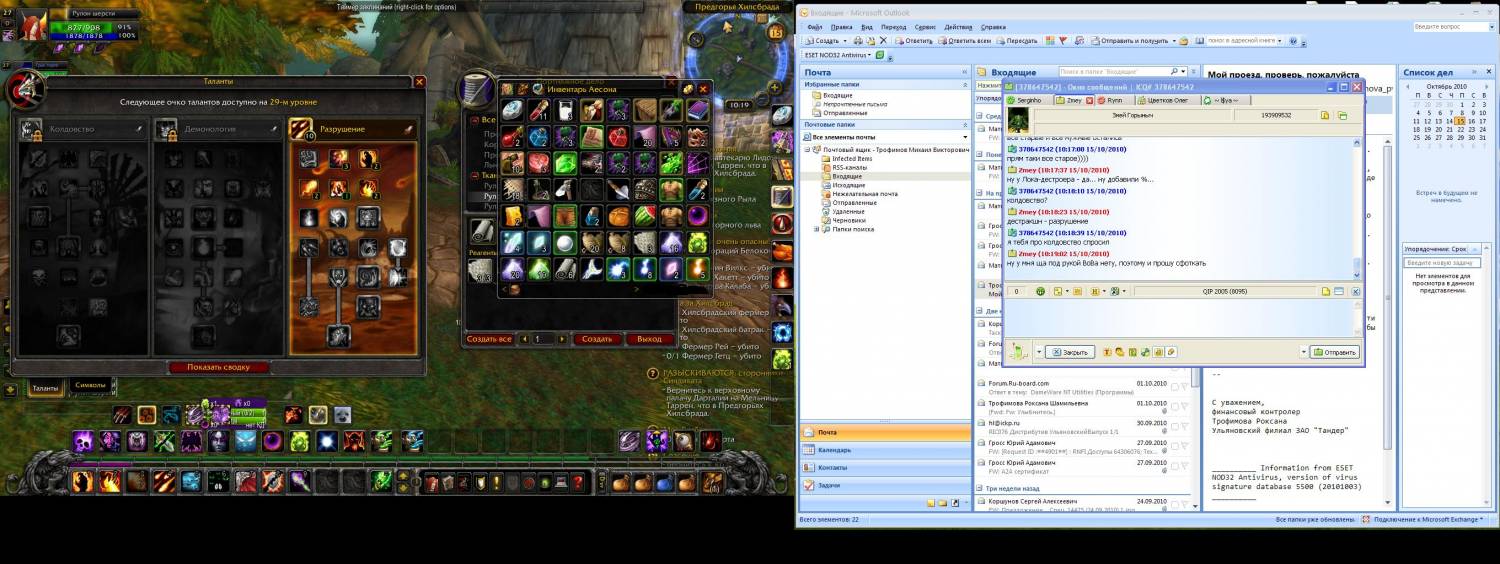Open the Создать dropdown arrow in Outlook

[x=845, y=41]
